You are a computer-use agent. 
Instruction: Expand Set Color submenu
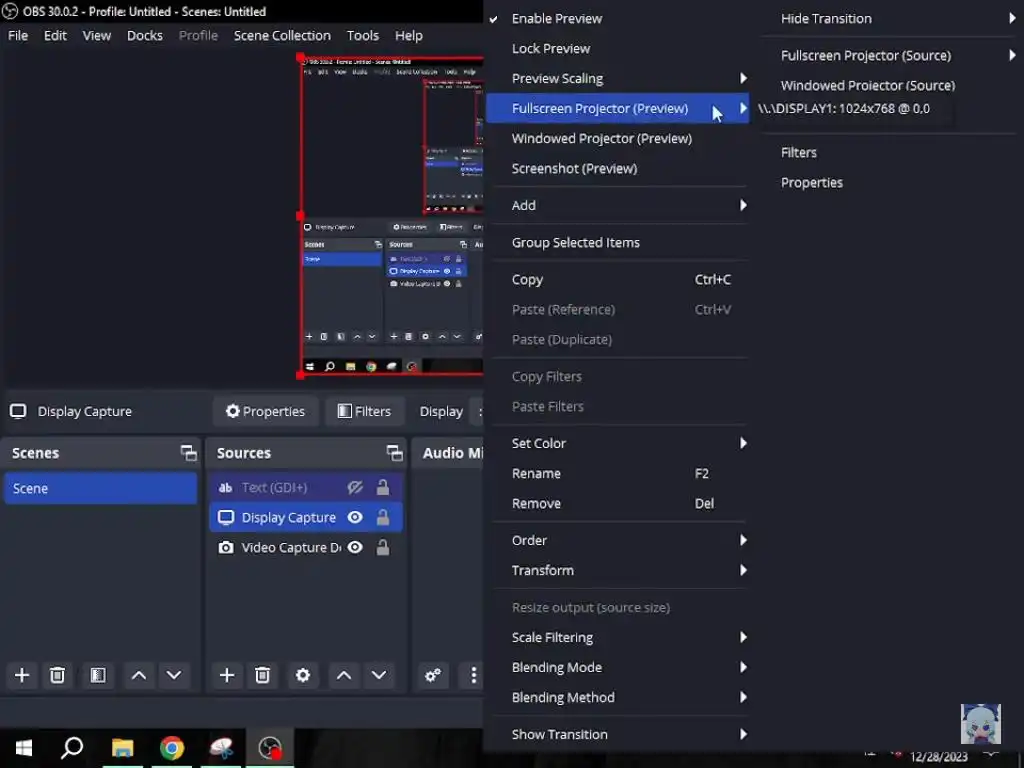pos(617,443)
